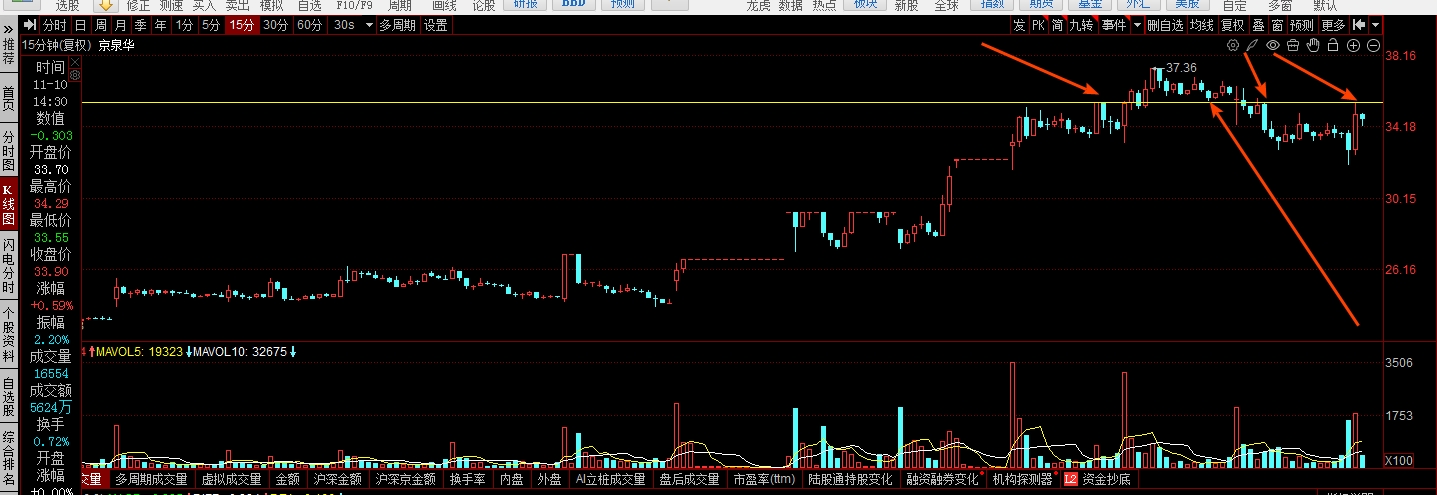Open 分时图 in left sidebar
The width and height of the screenshot is (1437, 495).
click(9, 150)
